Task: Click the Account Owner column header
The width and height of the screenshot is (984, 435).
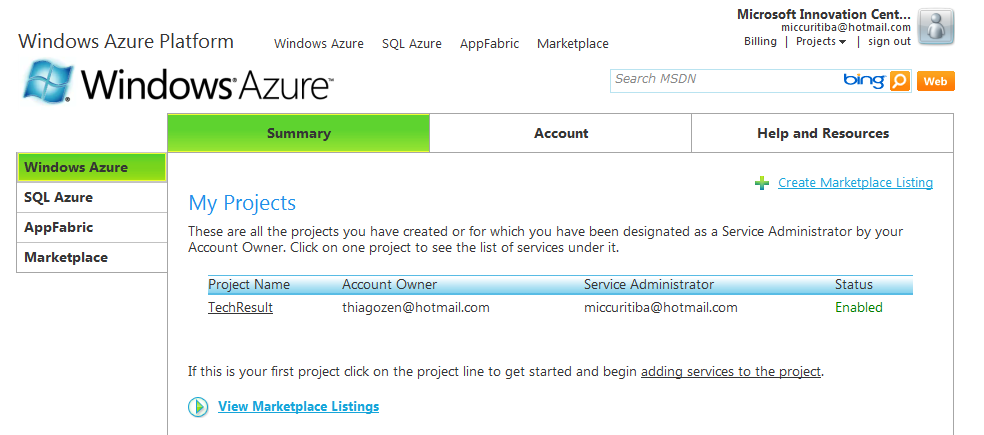Action: (x=390, y=284)
